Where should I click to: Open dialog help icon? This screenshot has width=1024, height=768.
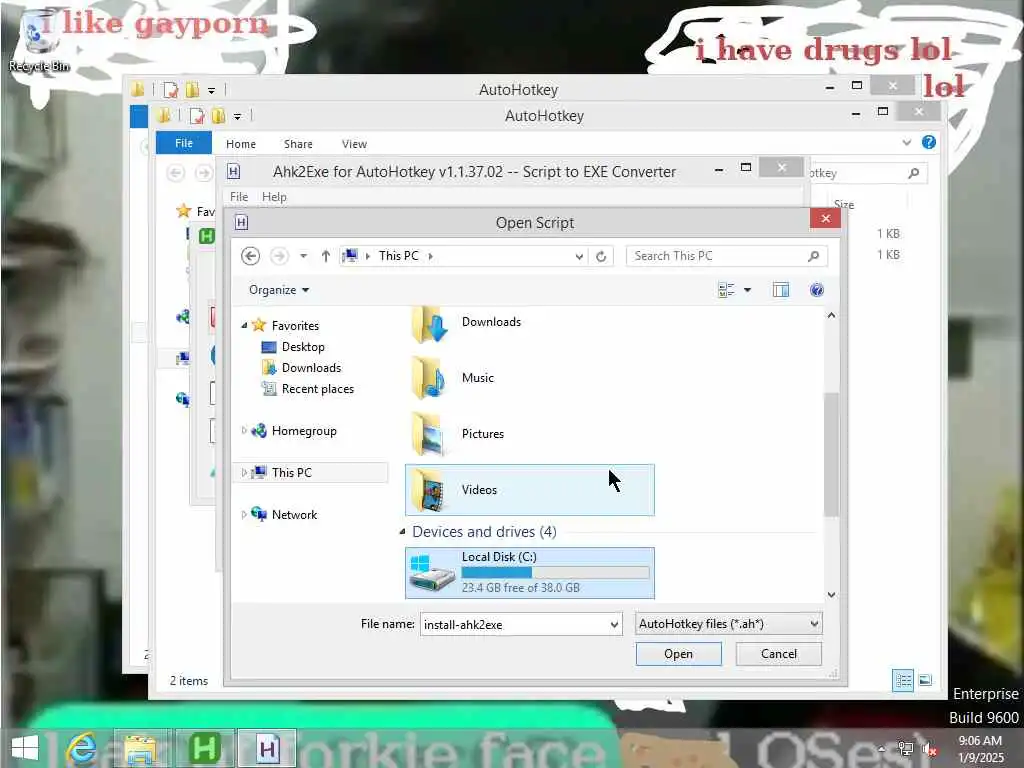coord(816,290)
